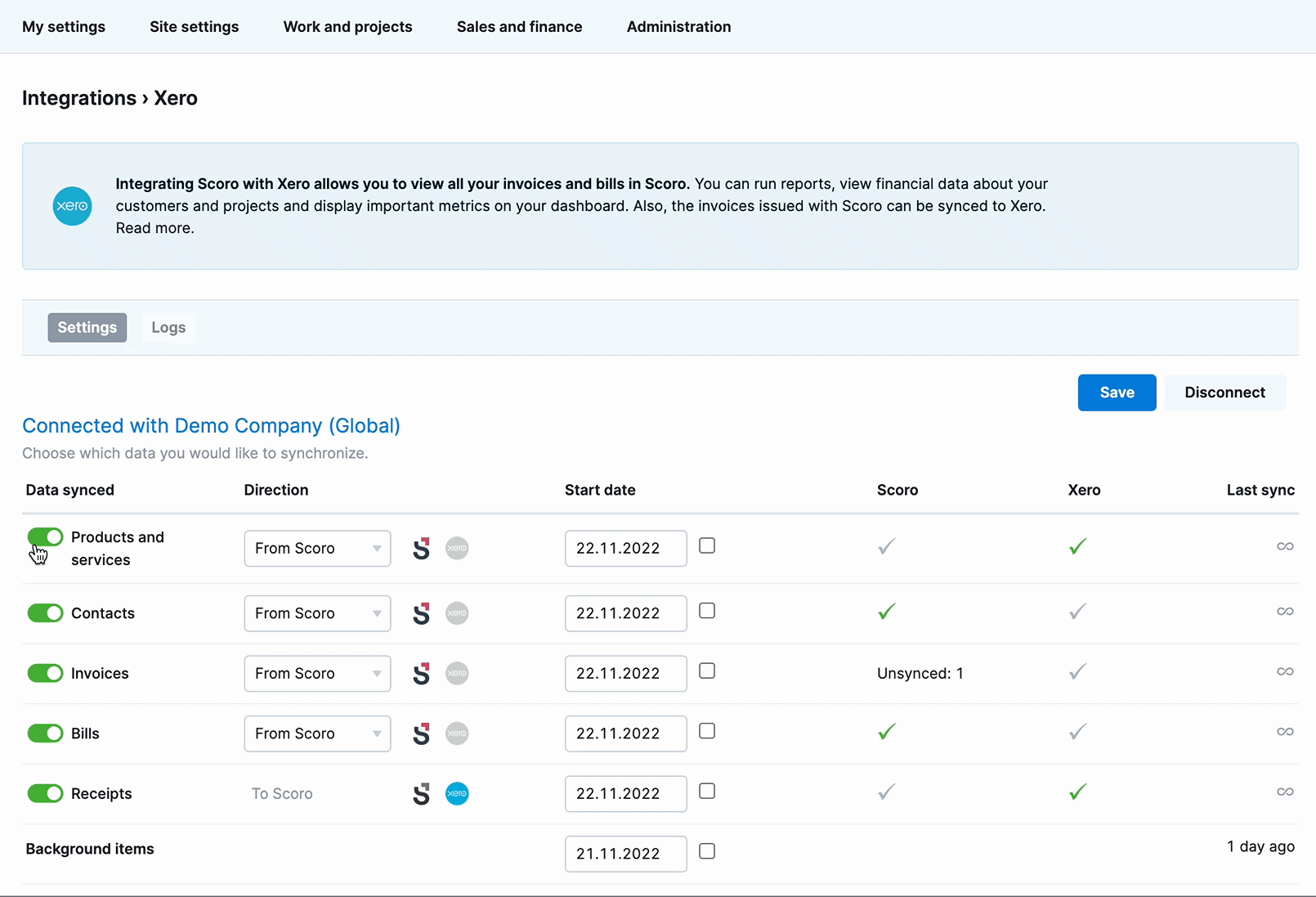Click Contacts start date field

coord(626,613)
